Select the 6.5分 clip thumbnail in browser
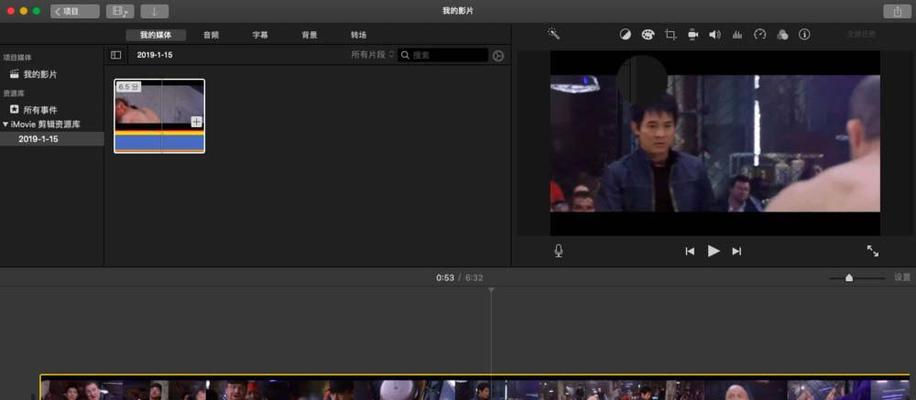This screenshot has width=916, height=400. [x=159, y=116]
